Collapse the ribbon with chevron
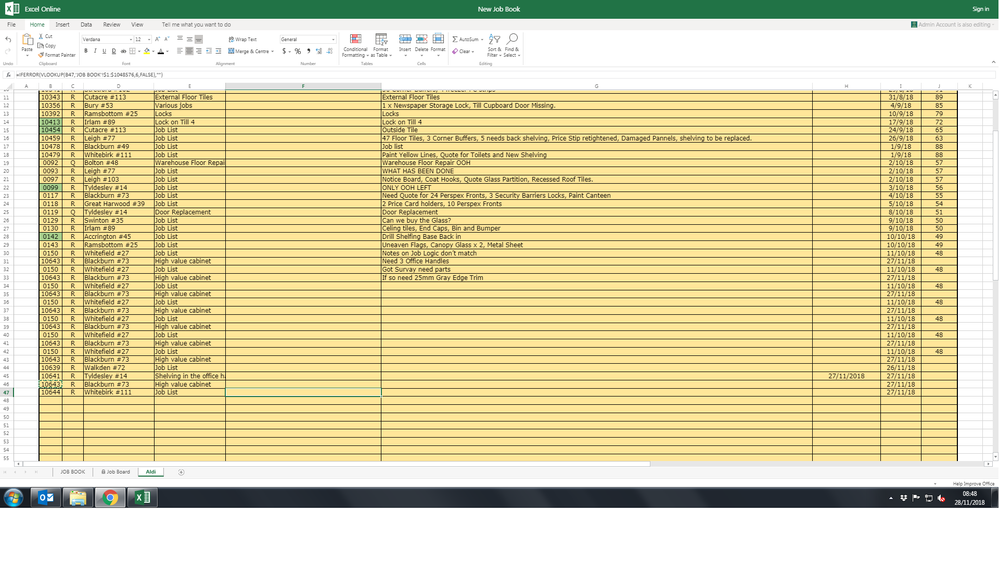 (x=993, y=62)
